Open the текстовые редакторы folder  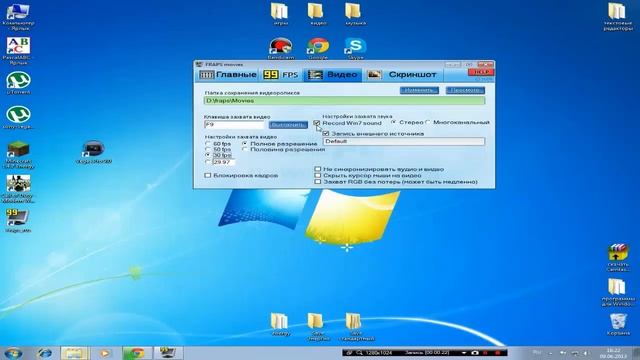(x=618, y=16)
